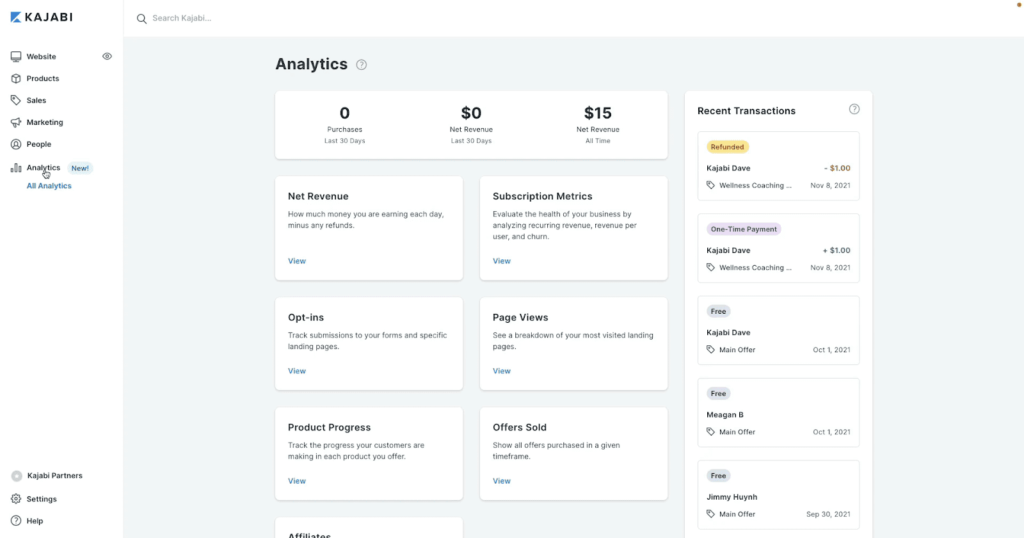The image size is (1024, 538).
Task: Click the Subscription Metrics card title
Action: pos(543,197)
